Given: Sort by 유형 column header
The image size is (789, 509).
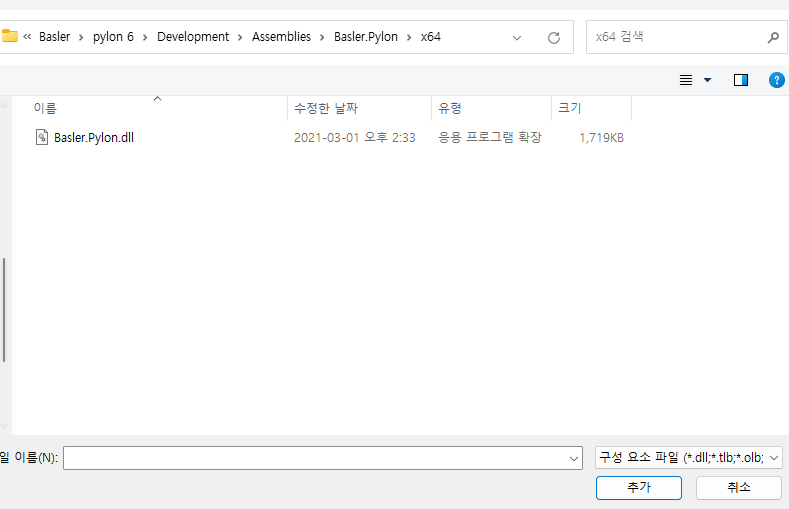Looking at the screenshot, I should 491,108.
